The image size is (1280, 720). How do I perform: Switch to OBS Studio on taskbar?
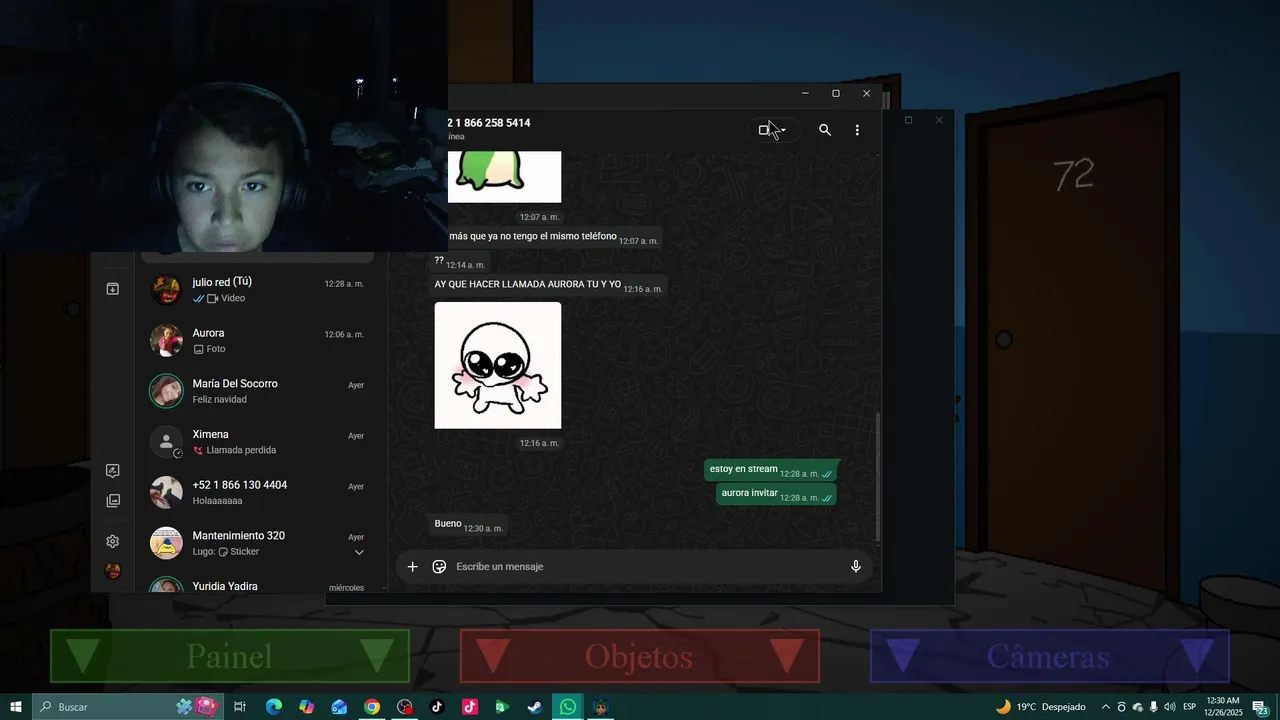[404, 707]
